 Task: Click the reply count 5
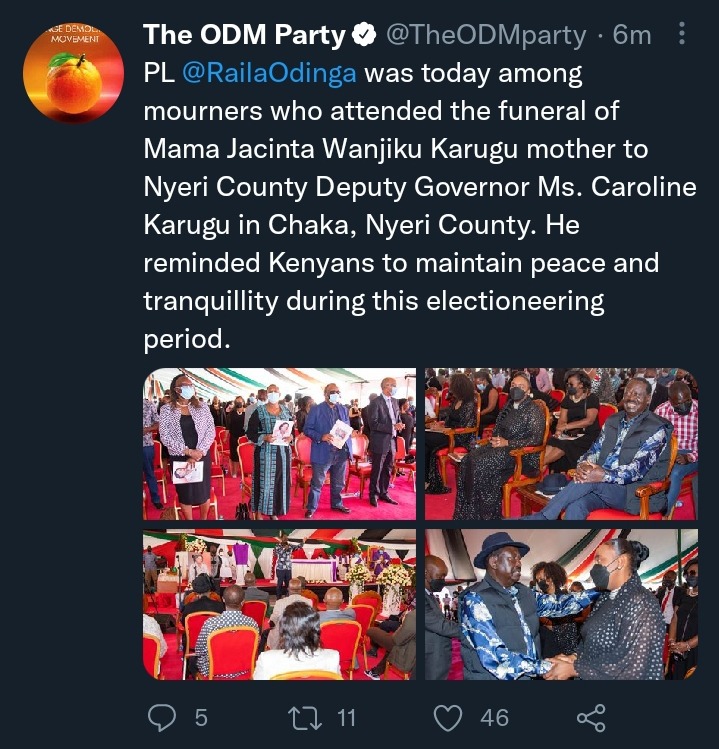(x=201, y=718)
